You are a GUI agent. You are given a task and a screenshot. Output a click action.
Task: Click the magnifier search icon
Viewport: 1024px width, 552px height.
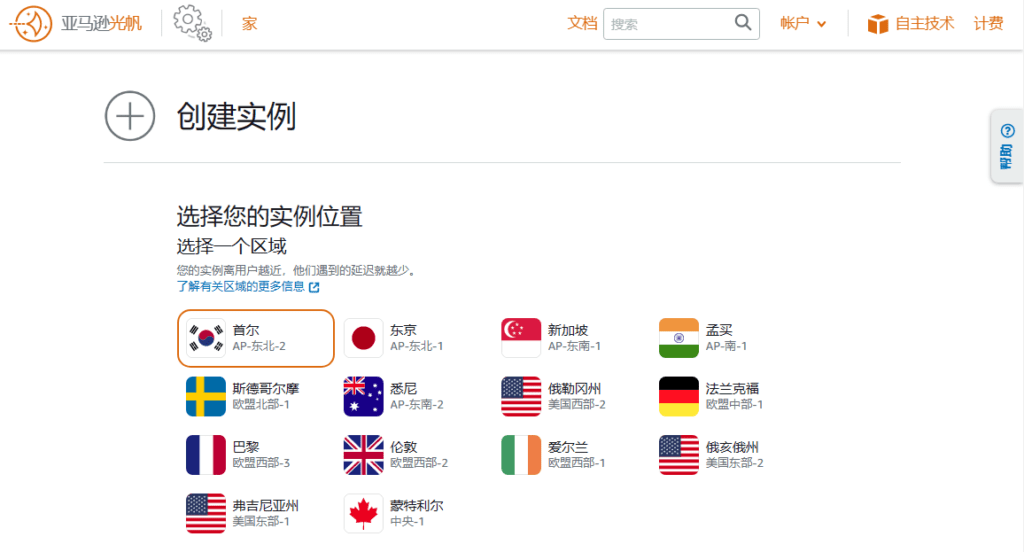[x=743, y=23]
